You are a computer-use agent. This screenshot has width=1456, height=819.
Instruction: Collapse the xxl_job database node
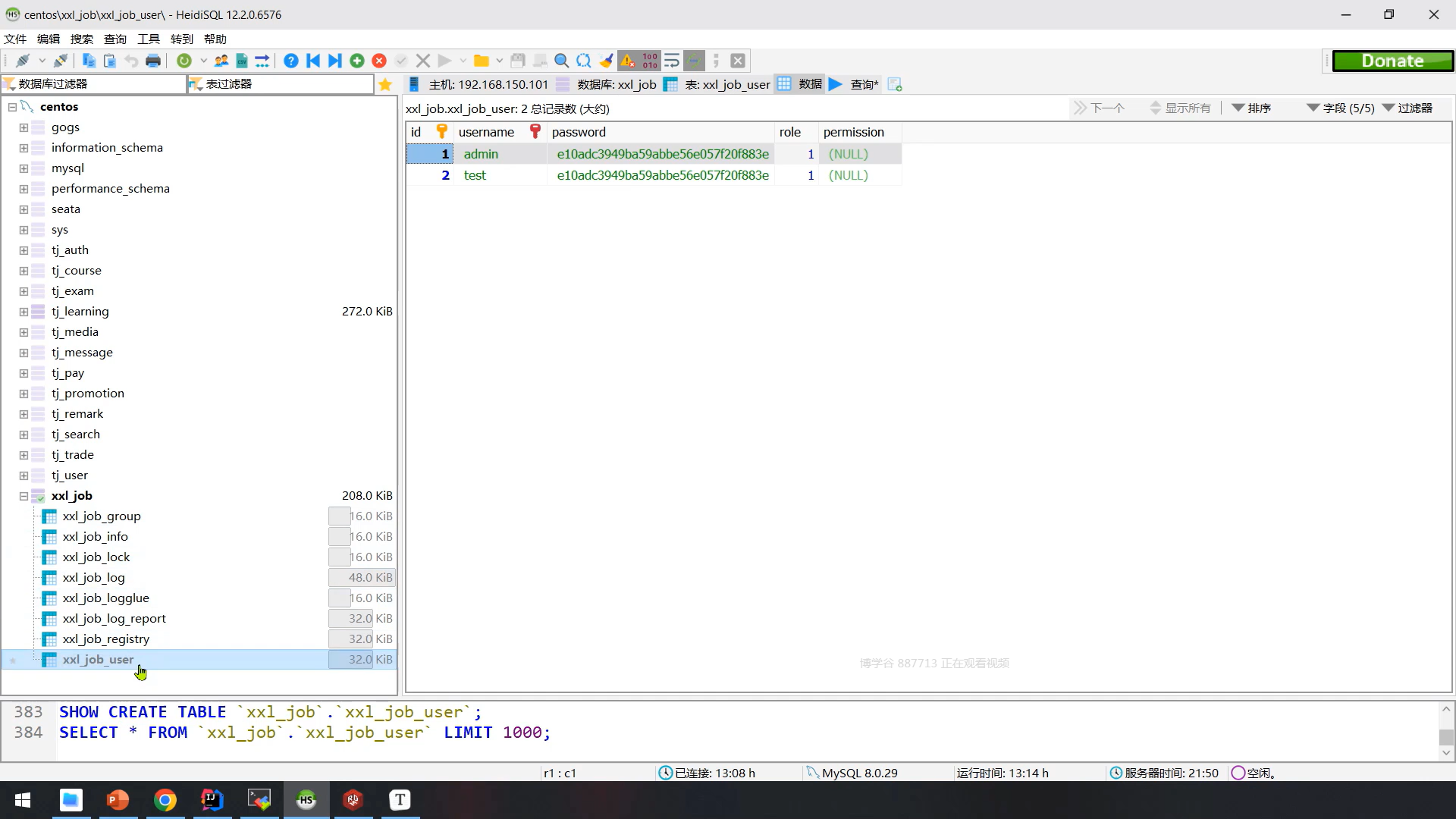24,496
